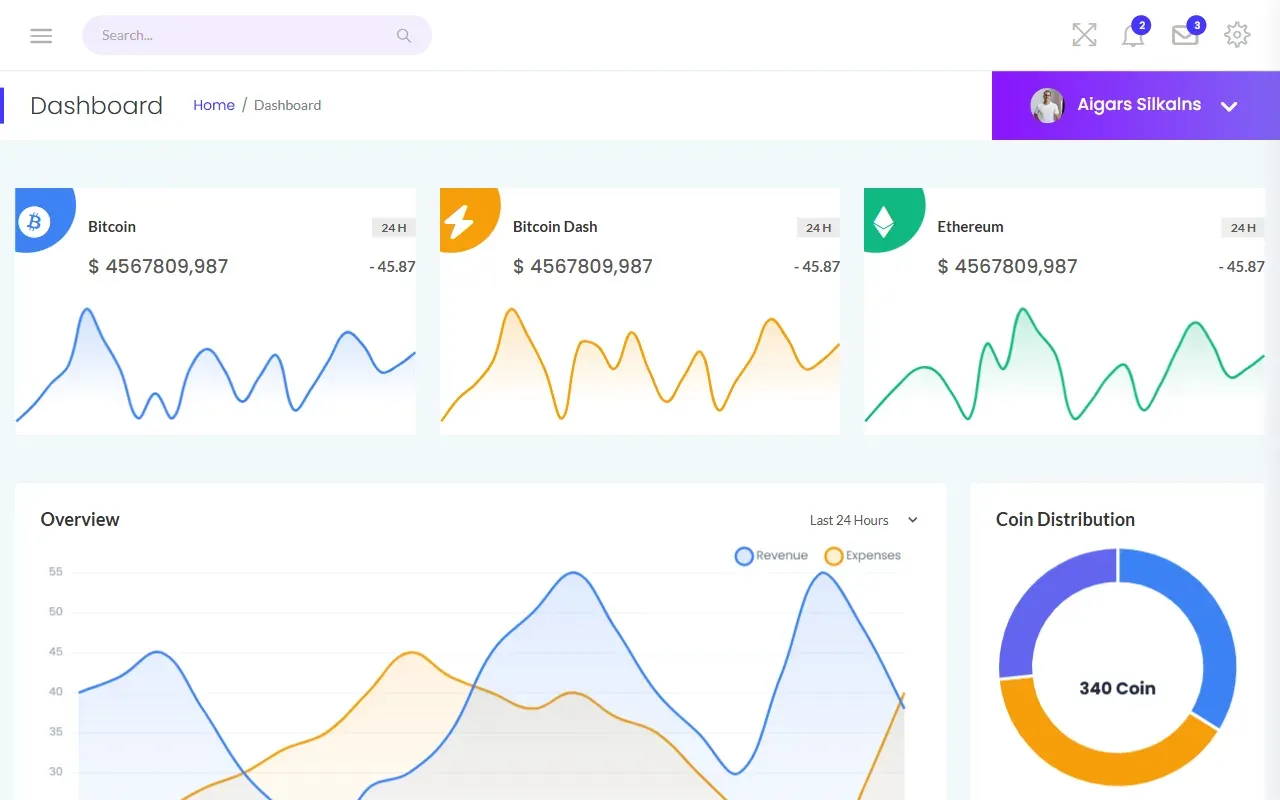Screen dimensions: 1280x800
Task: Open the hamburger sidebar menu
Action: pyautogui.click(x=41, y=36)
